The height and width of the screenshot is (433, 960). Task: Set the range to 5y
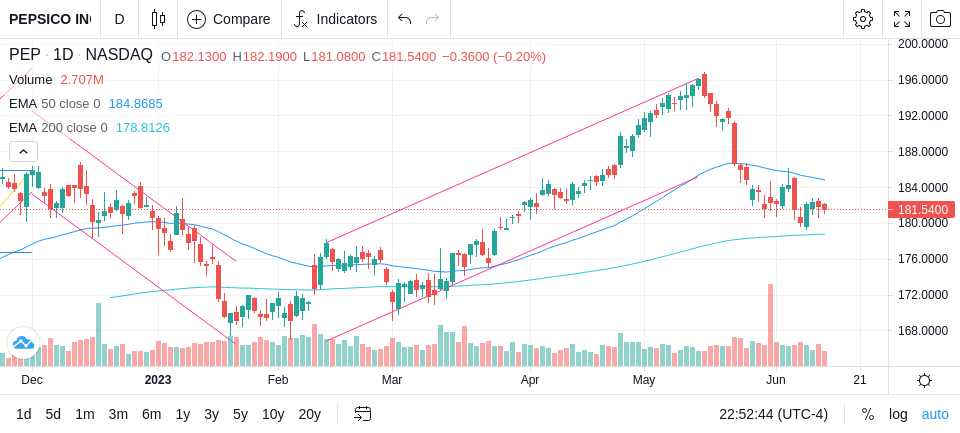[240, 414]
